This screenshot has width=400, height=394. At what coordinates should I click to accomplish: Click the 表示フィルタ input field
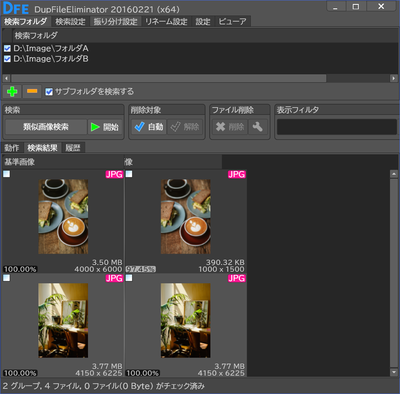click(337, 127)
